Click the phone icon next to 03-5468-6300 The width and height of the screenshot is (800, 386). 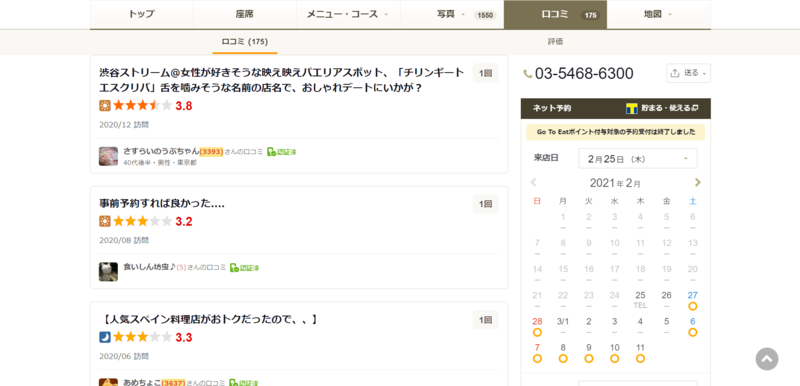coord(528,74)
